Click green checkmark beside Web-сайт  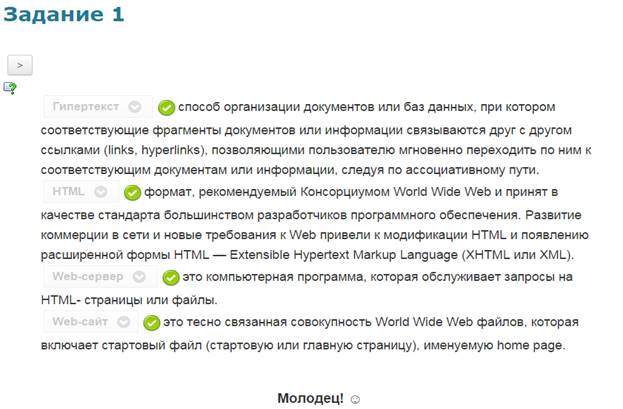151,323
